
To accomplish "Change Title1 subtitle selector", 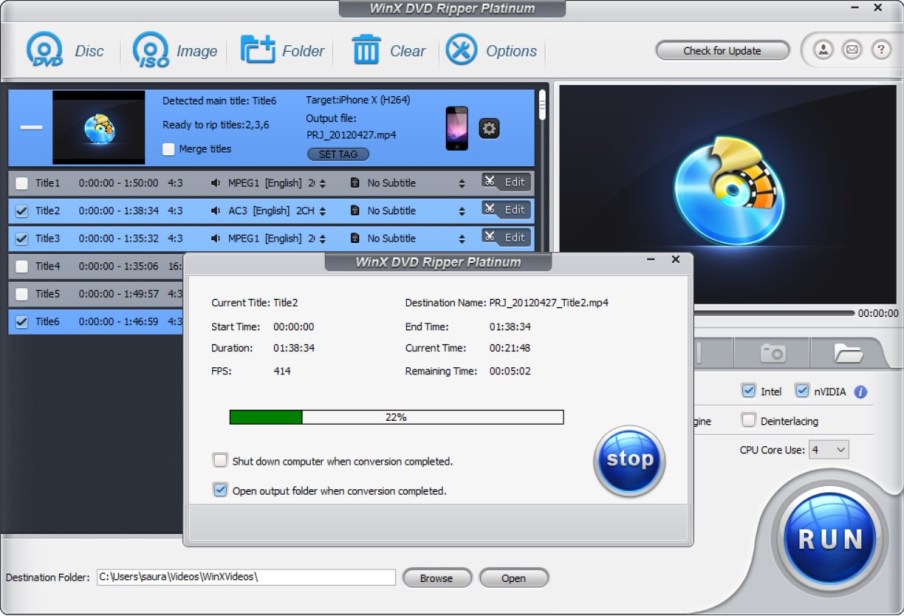I will coord(462,183).
